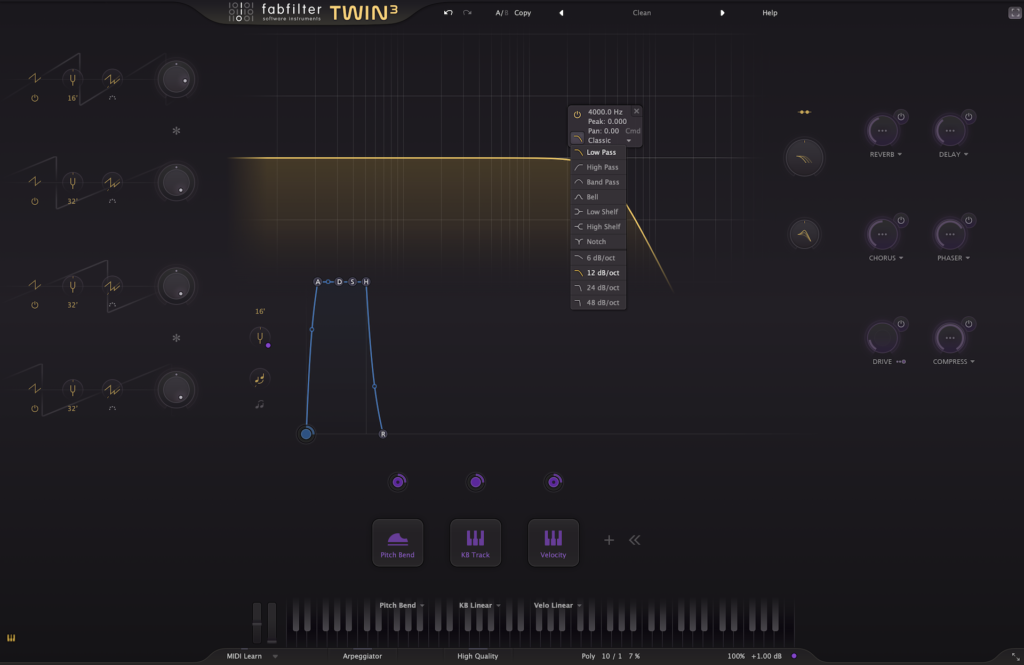Select High Pass filter shape
The height and width of the screenshot is (665, 1024).
602,167
